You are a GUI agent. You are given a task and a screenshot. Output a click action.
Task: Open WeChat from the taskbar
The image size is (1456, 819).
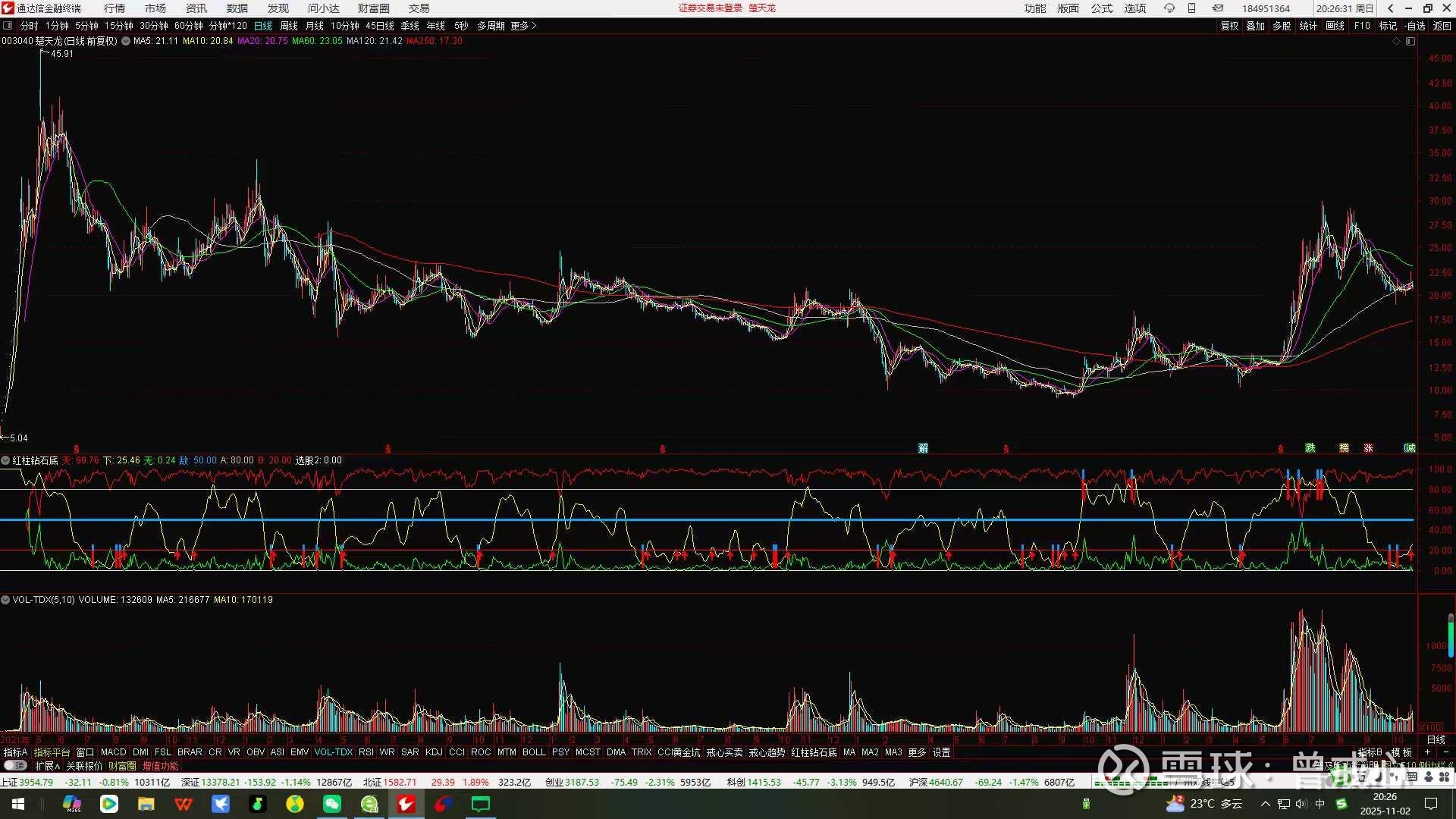coord(332,804)
